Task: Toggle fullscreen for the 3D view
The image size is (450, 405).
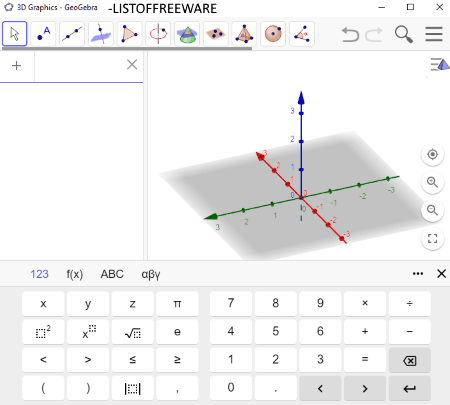Action: click(x=432, y=238)
